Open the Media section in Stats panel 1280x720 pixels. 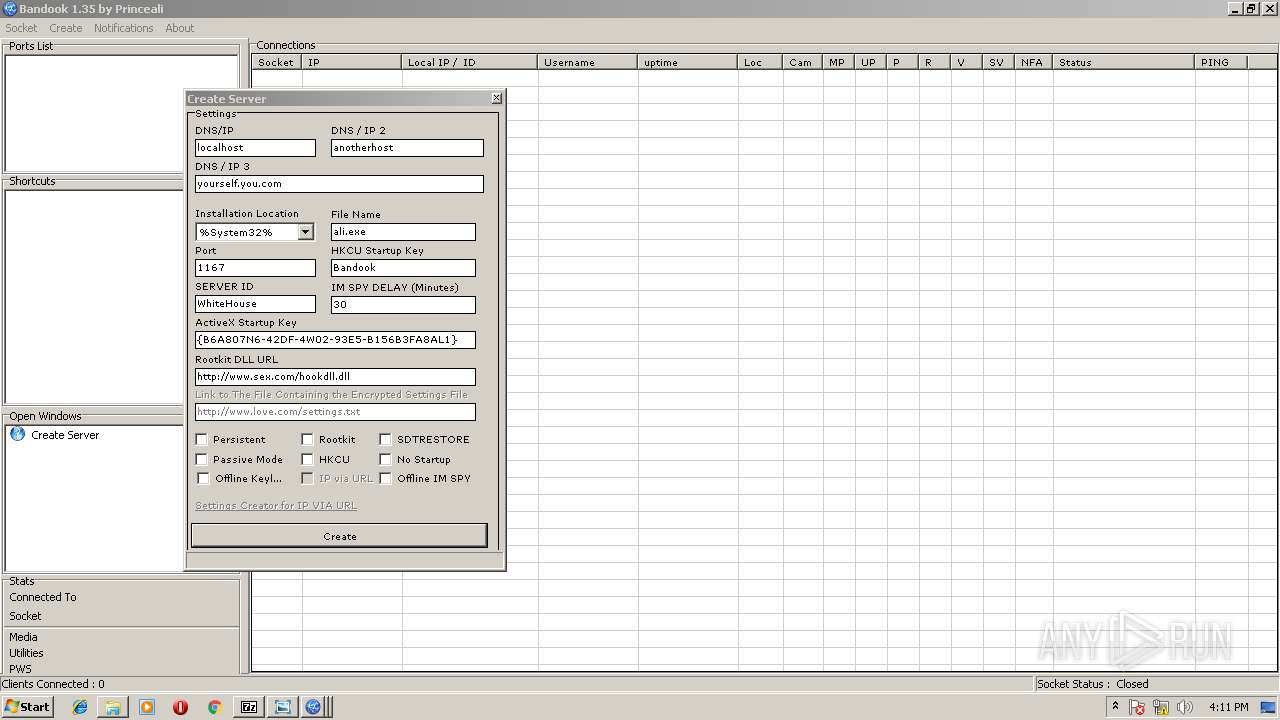click(x=24, y=637)
